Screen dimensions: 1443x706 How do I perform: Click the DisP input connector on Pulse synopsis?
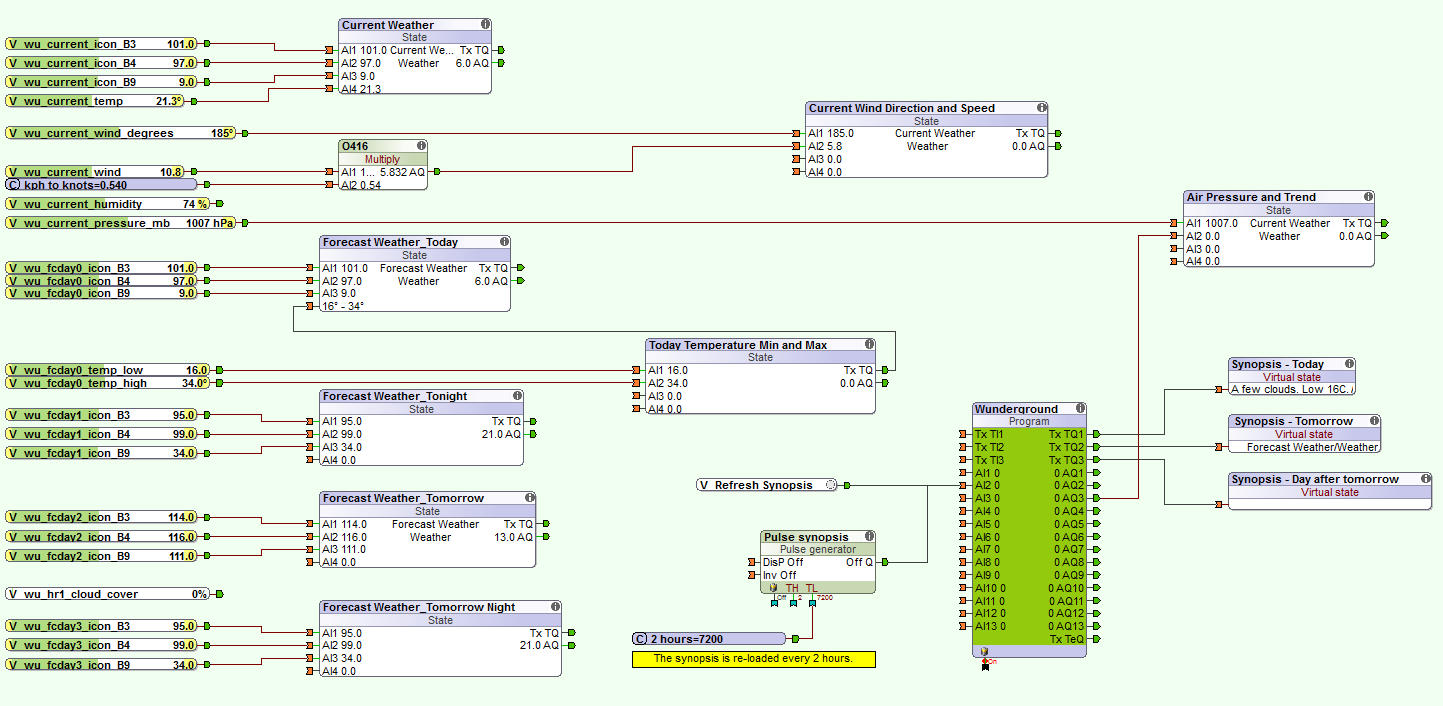[752, 562]
